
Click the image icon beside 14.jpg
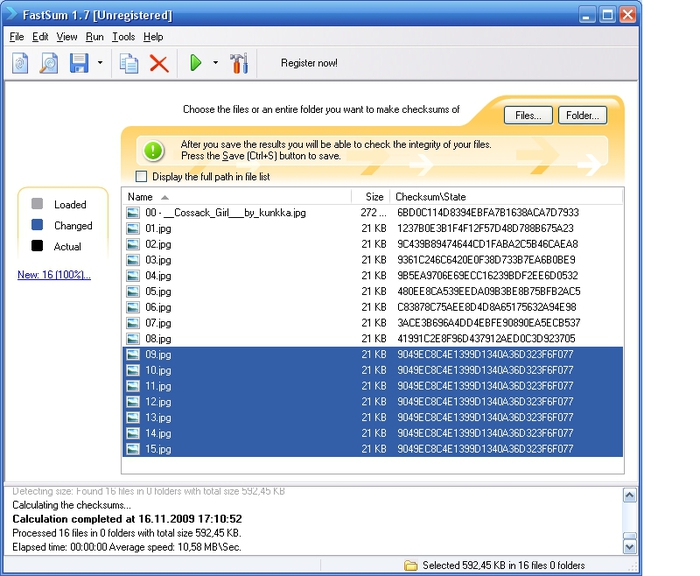(x=133, y=433)
